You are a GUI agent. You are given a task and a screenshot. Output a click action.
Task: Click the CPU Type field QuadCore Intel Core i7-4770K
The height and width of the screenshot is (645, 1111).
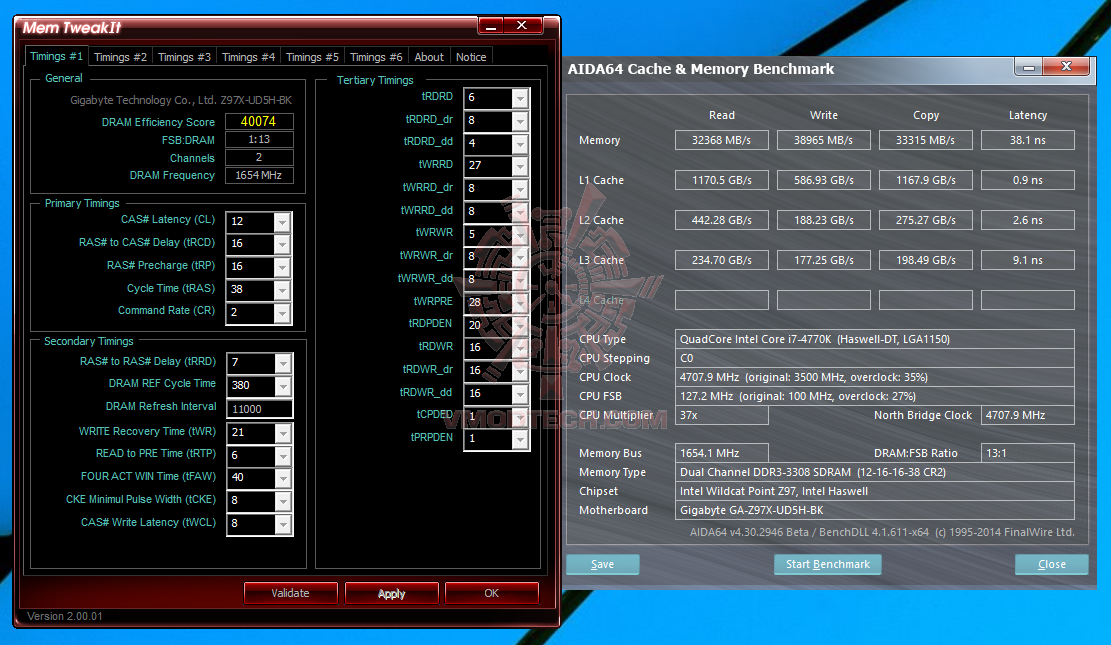[x=875, y=339]
